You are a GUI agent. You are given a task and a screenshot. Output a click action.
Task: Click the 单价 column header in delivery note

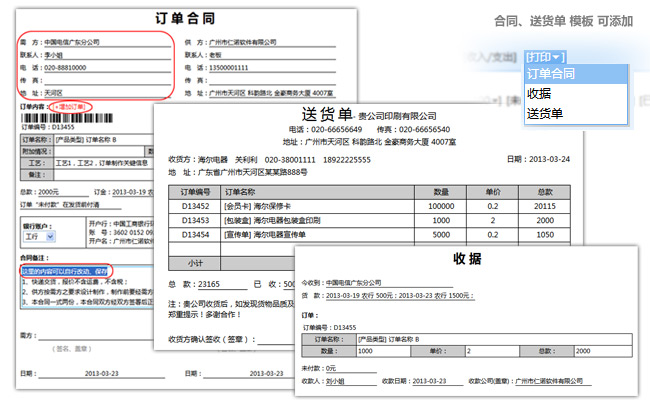click(493, 192)
